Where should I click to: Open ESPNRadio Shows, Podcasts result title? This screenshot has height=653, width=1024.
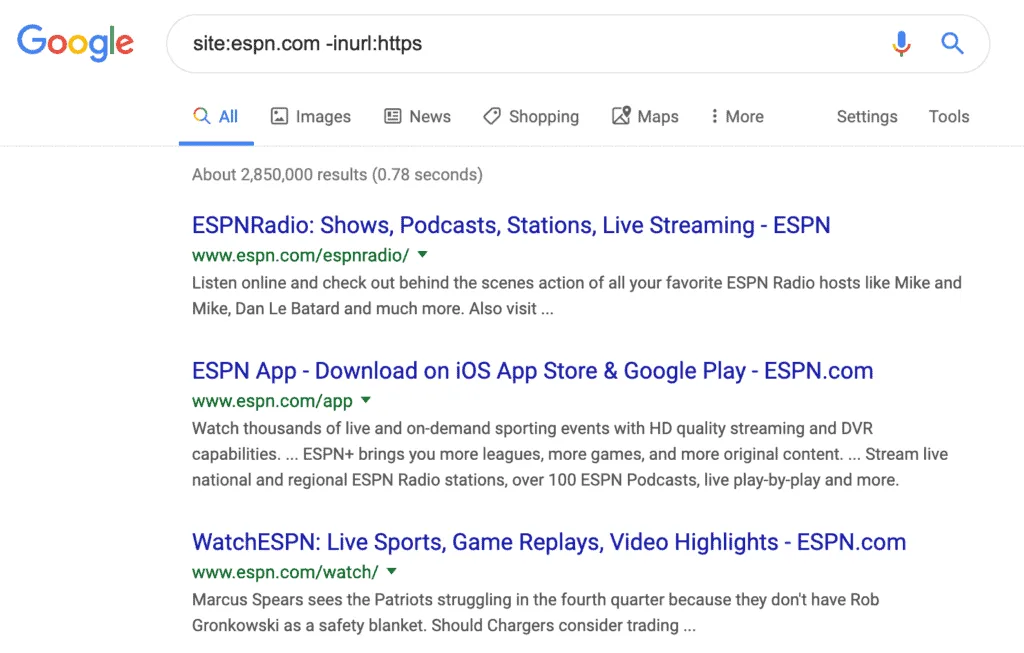[511, 225]
